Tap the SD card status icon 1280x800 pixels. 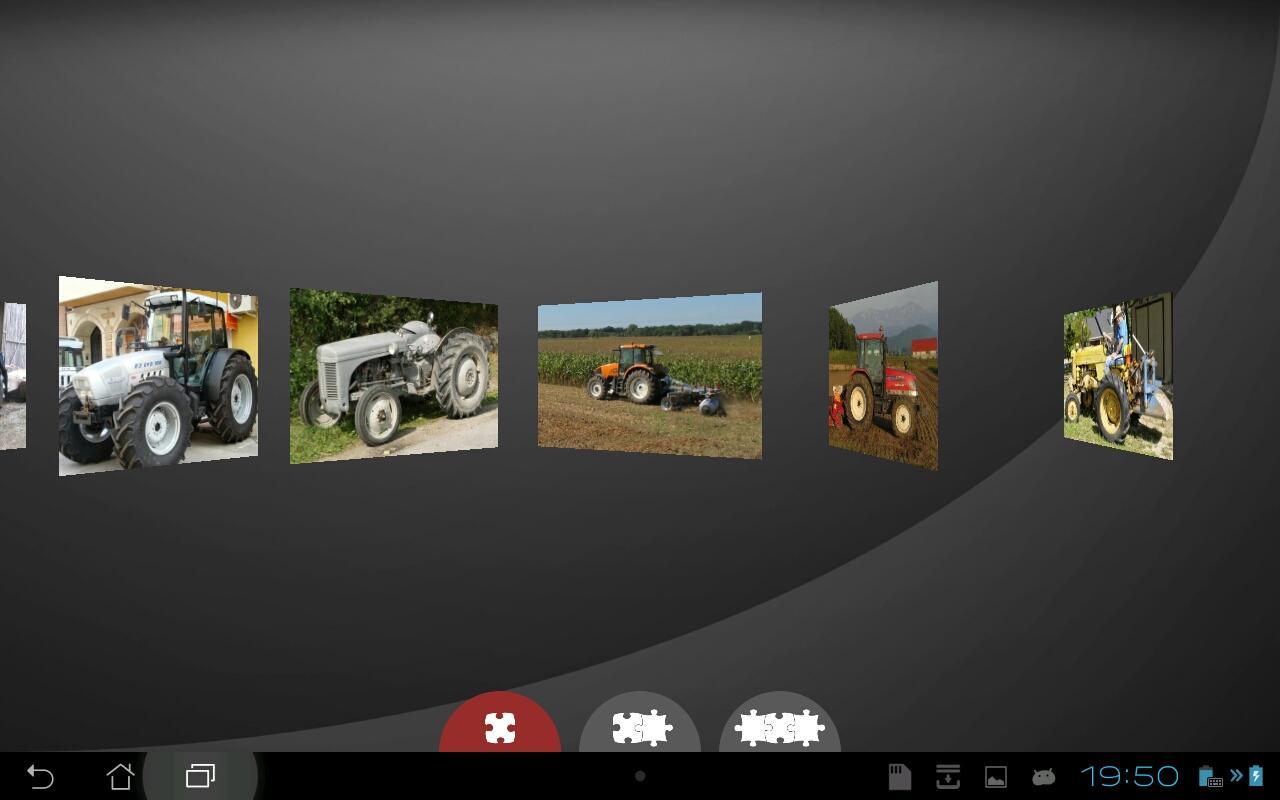pyautogui.click(x=898, y=775)
